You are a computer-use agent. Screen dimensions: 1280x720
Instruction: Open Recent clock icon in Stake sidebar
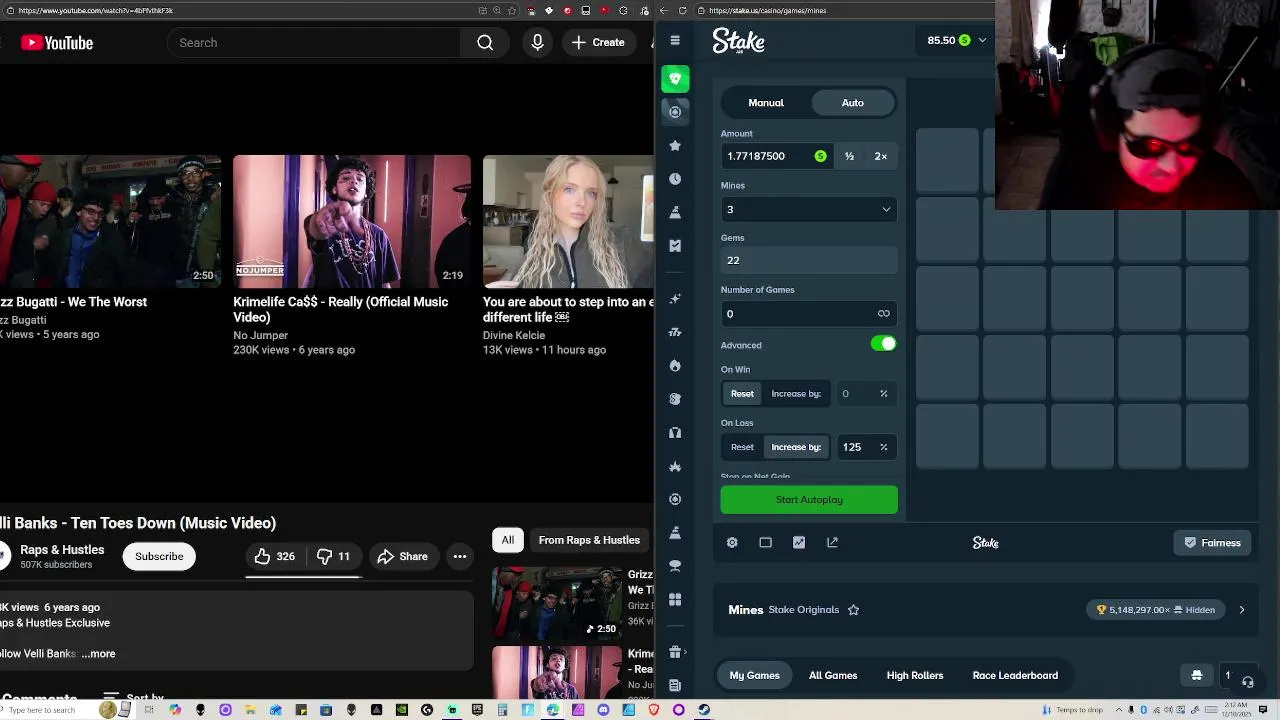coord(675,179)
